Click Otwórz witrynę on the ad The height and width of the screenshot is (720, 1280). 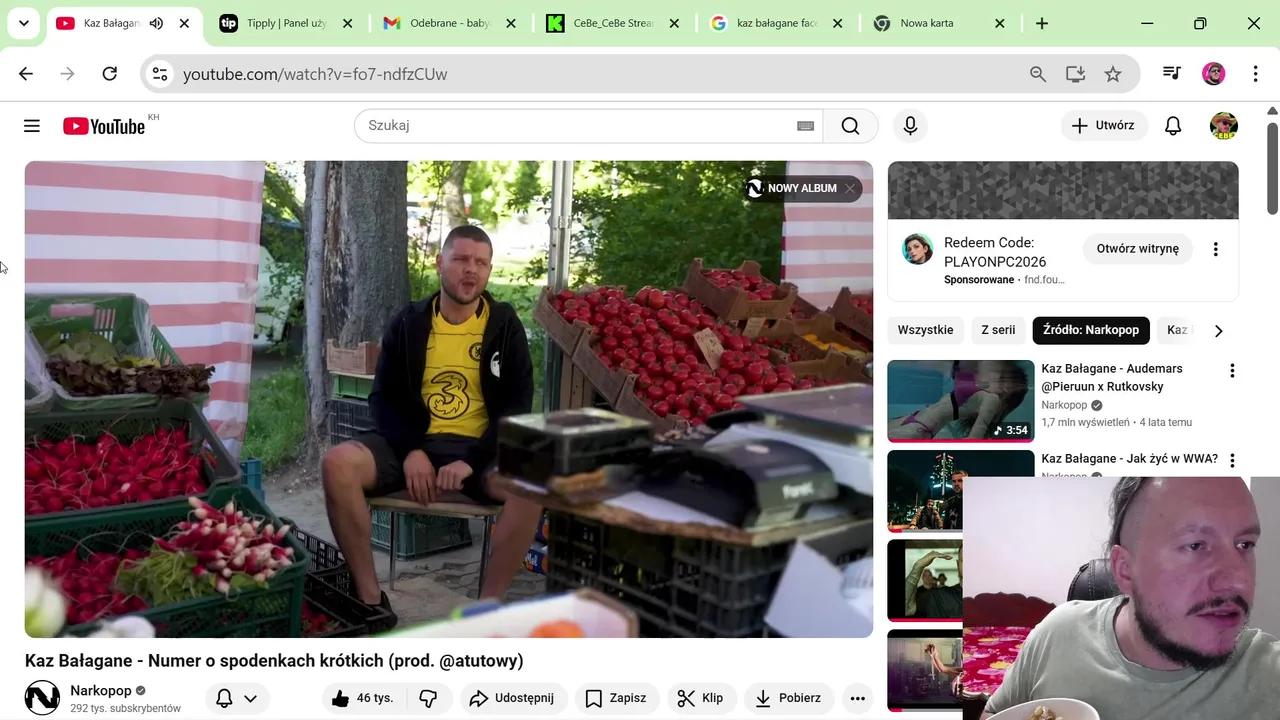click(x=1137, y=249)
